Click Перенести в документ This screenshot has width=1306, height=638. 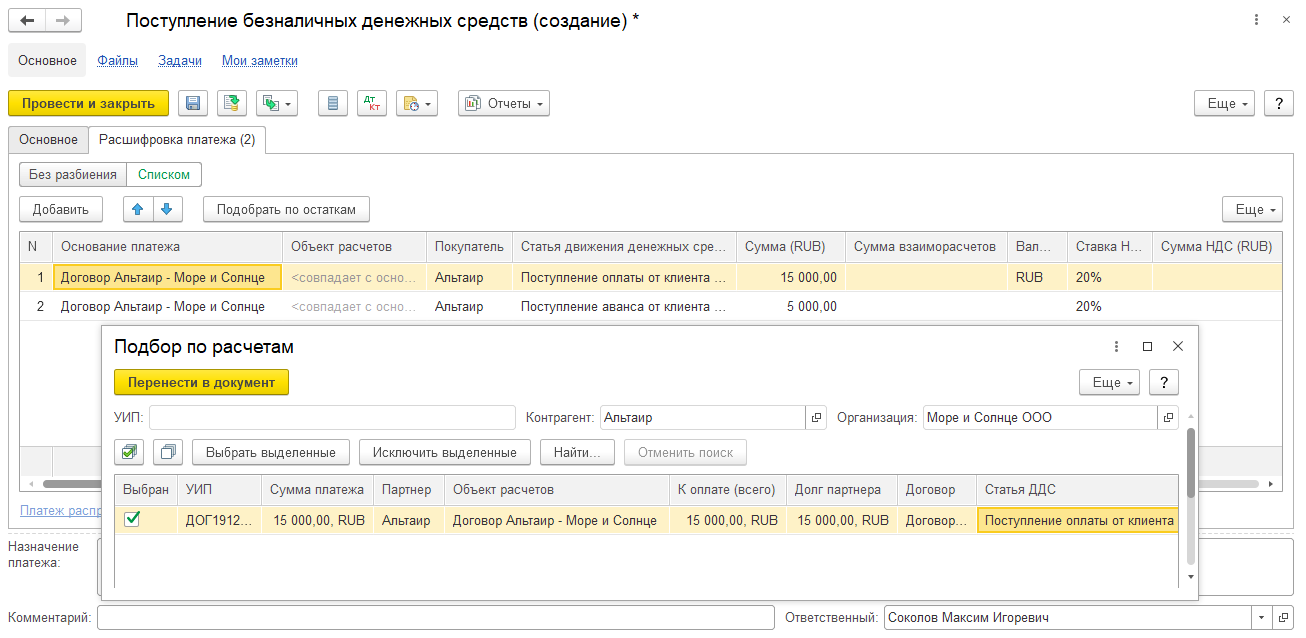click(201, 382)
